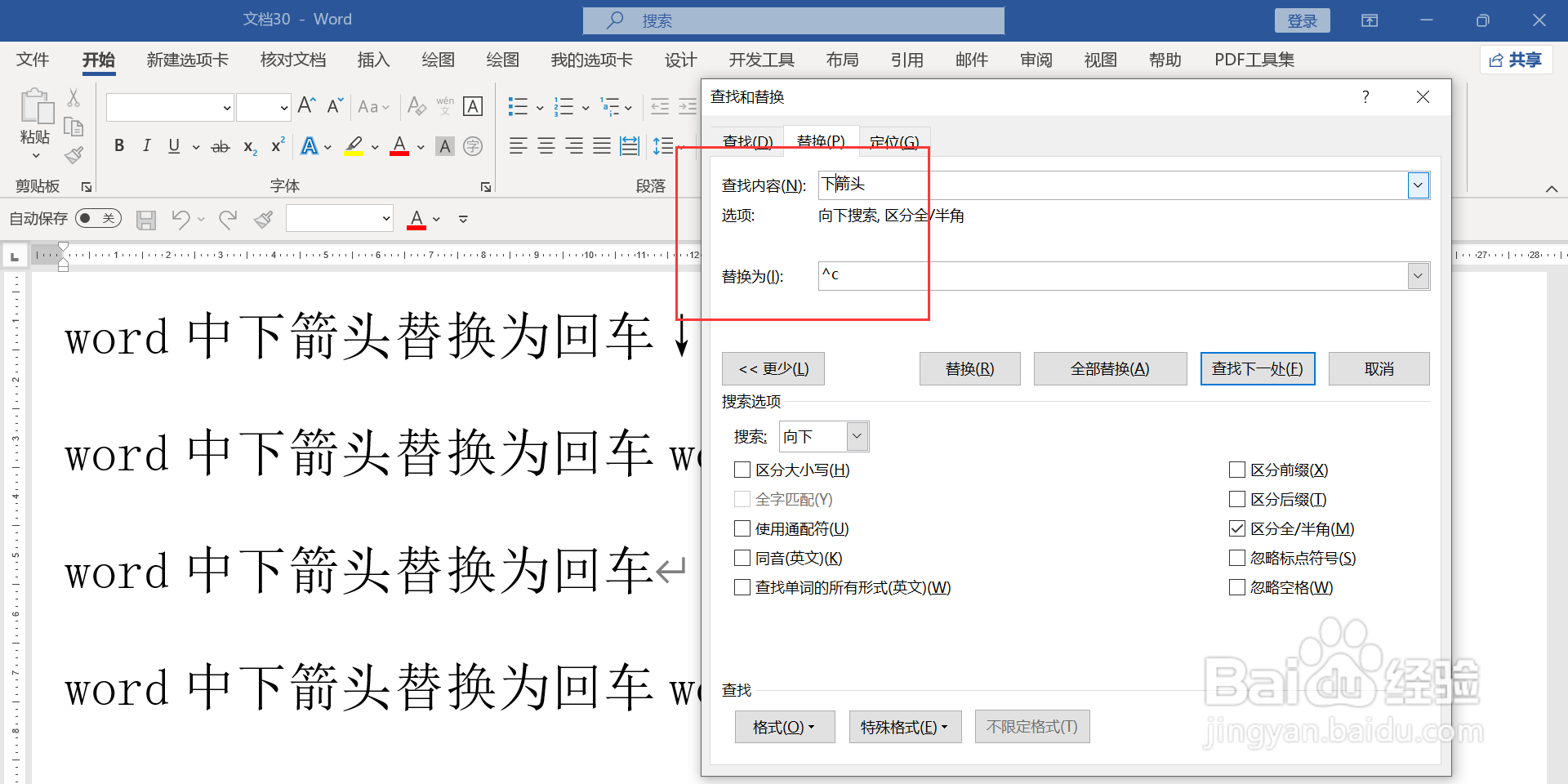Click the distributed alignment icon
The image size is (1568, 784).
[x=630, y=146]
